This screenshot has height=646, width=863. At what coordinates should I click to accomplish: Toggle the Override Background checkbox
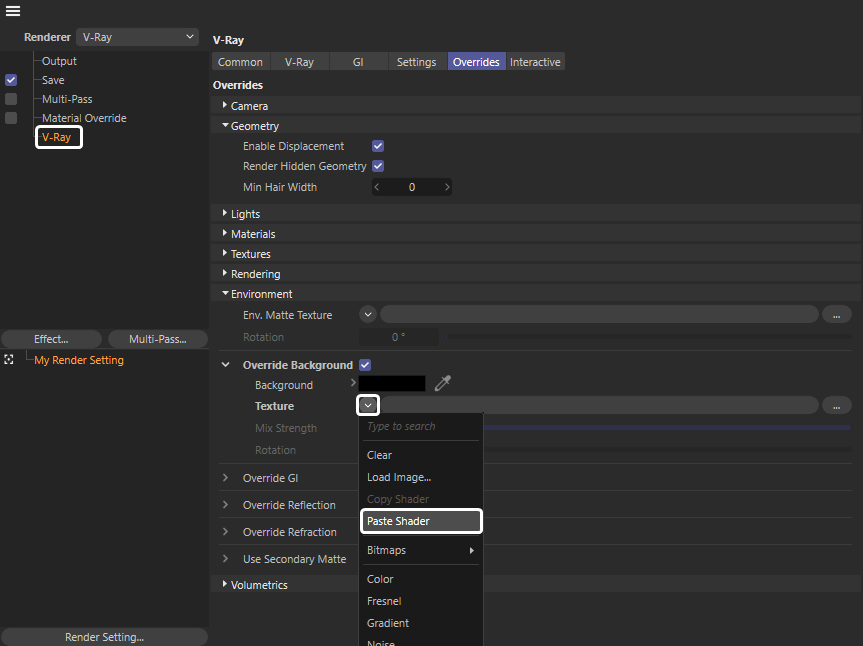coord(365,365)
